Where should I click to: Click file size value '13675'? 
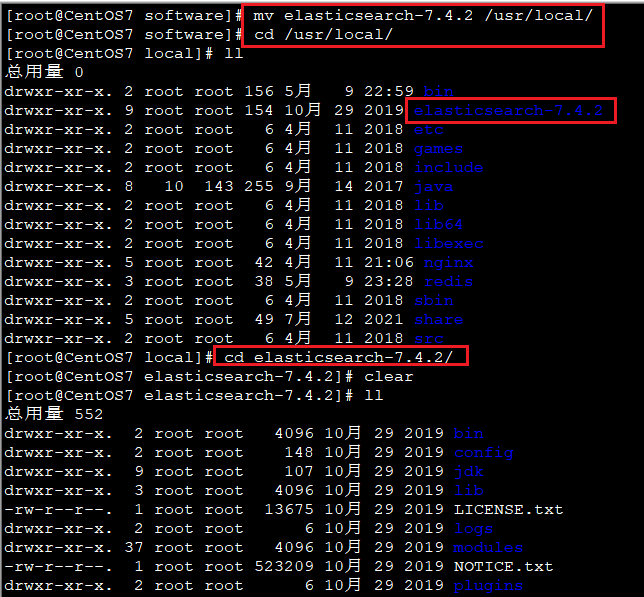pos(289,510)
